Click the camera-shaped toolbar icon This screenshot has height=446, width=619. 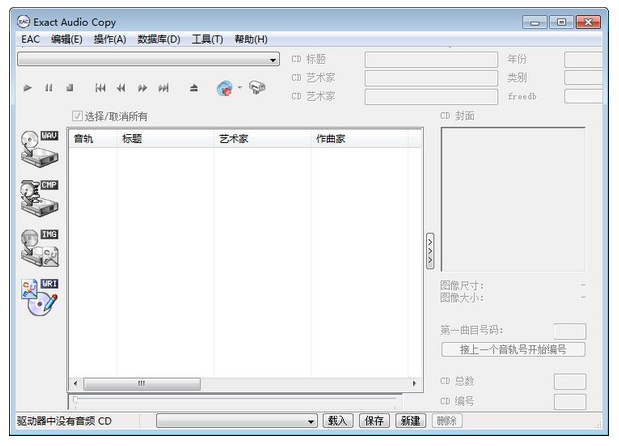click(257, 87)
